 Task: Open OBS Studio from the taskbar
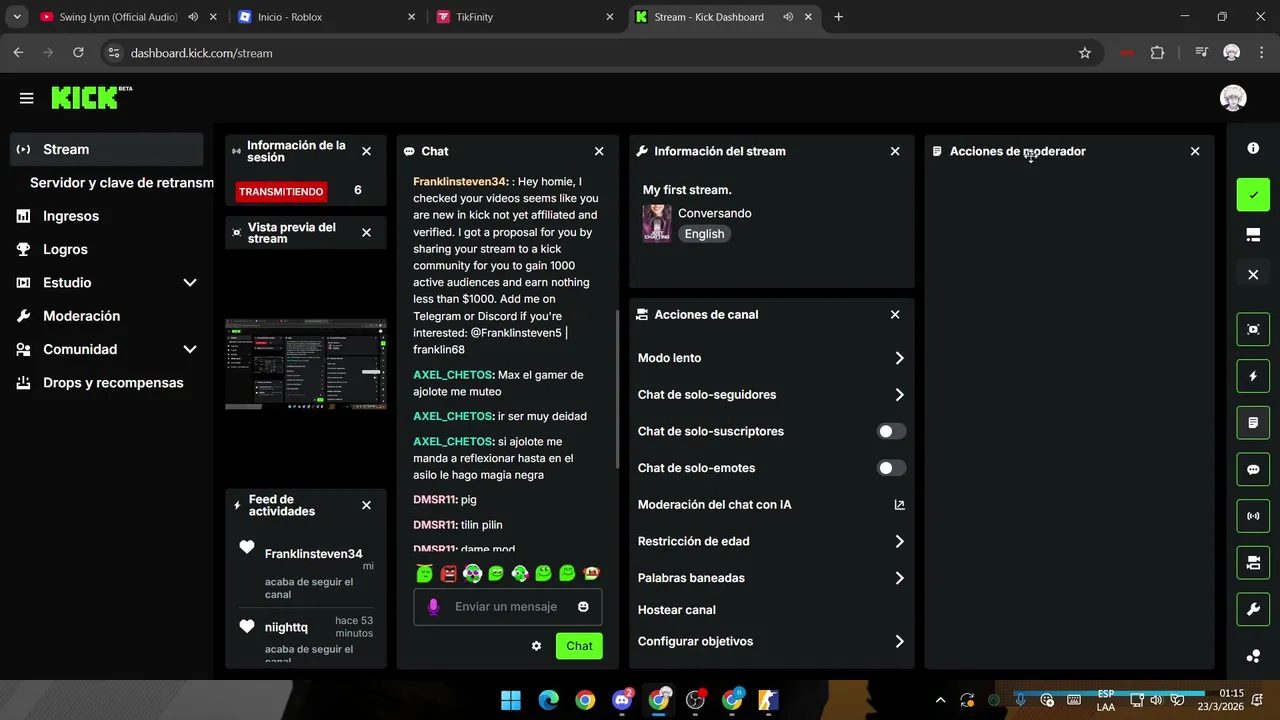pyautogui.click(x=695, y=700)
